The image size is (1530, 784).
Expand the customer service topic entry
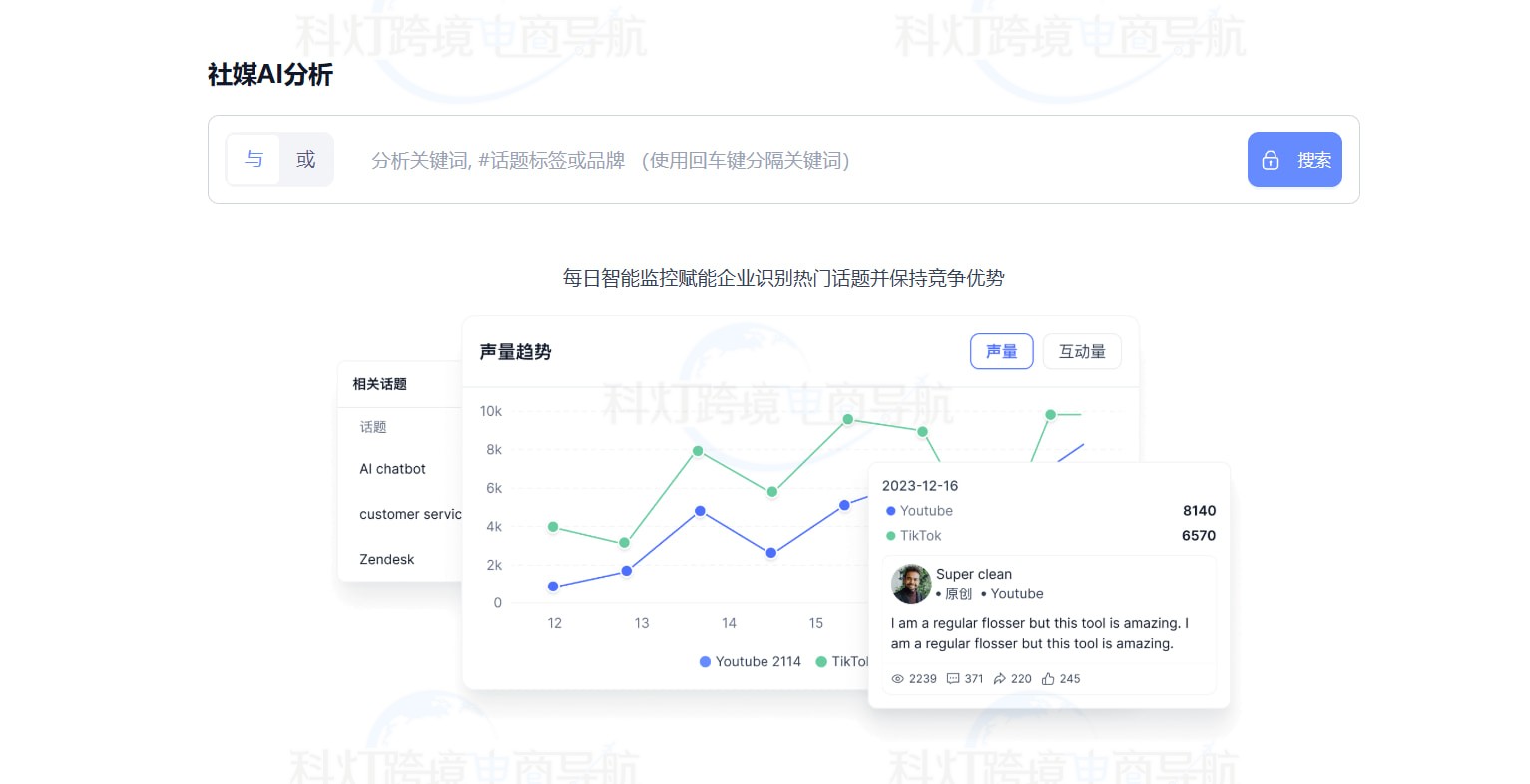pyautogui.click(x=411, y=514)
